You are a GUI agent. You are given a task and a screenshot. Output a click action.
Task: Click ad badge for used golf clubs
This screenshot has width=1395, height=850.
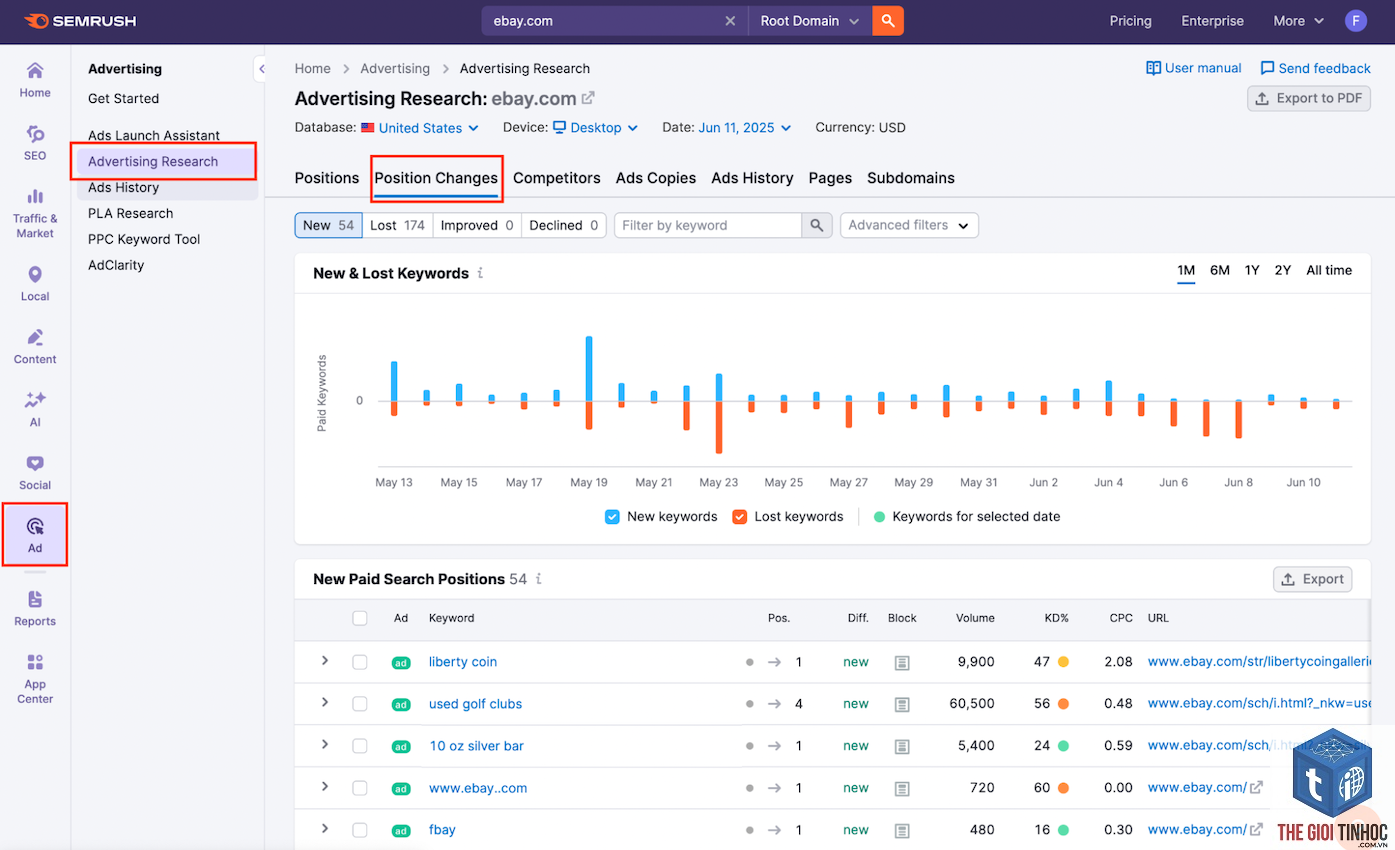401,704
